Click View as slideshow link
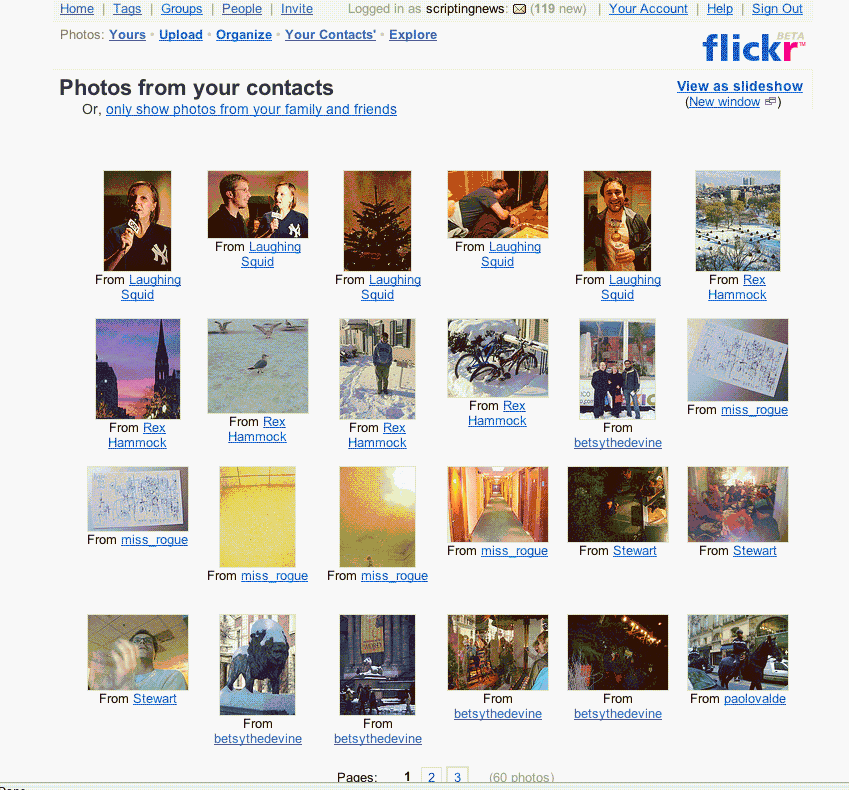Viewport: 849px width, 790px height. point(740,86)
